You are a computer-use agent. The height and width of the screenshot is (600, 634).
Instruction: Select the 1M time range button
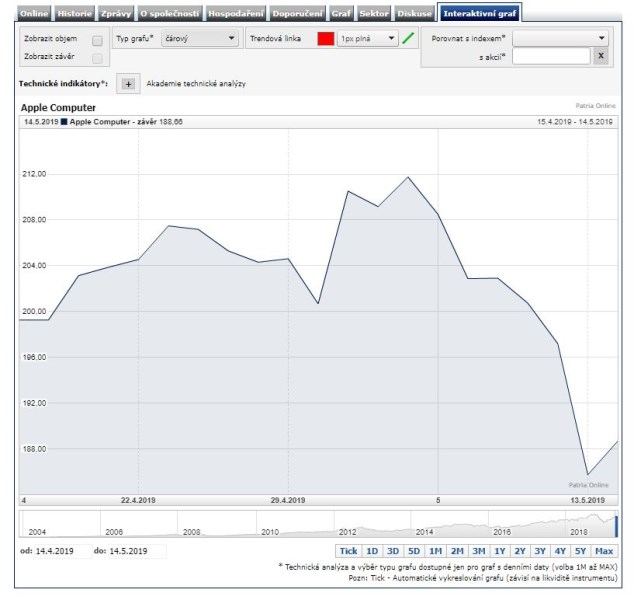(x=435, y=551)
